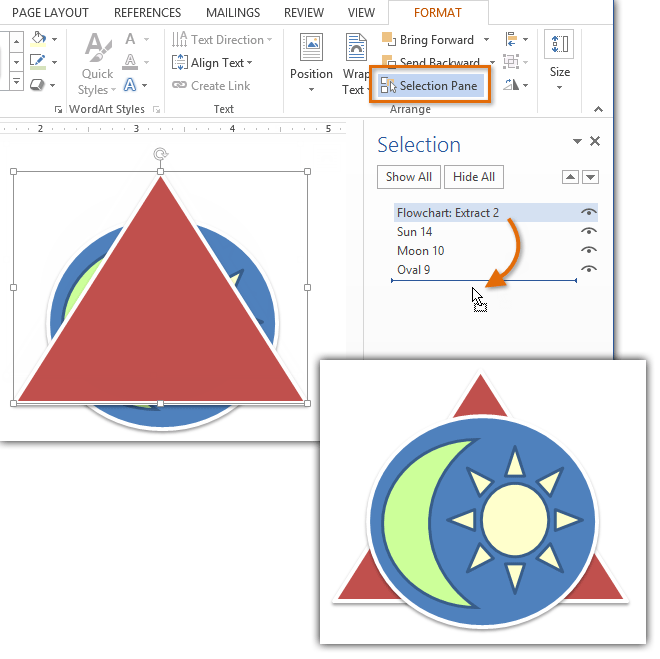
Task: Click the Text Effects glowing A icon
Action: (x=130, y=85)
